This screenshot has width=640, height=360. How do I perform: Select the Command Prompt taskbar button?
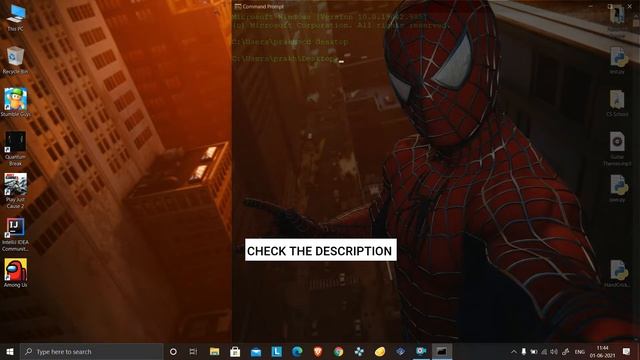pyautogui.click(x=442, y=351)
